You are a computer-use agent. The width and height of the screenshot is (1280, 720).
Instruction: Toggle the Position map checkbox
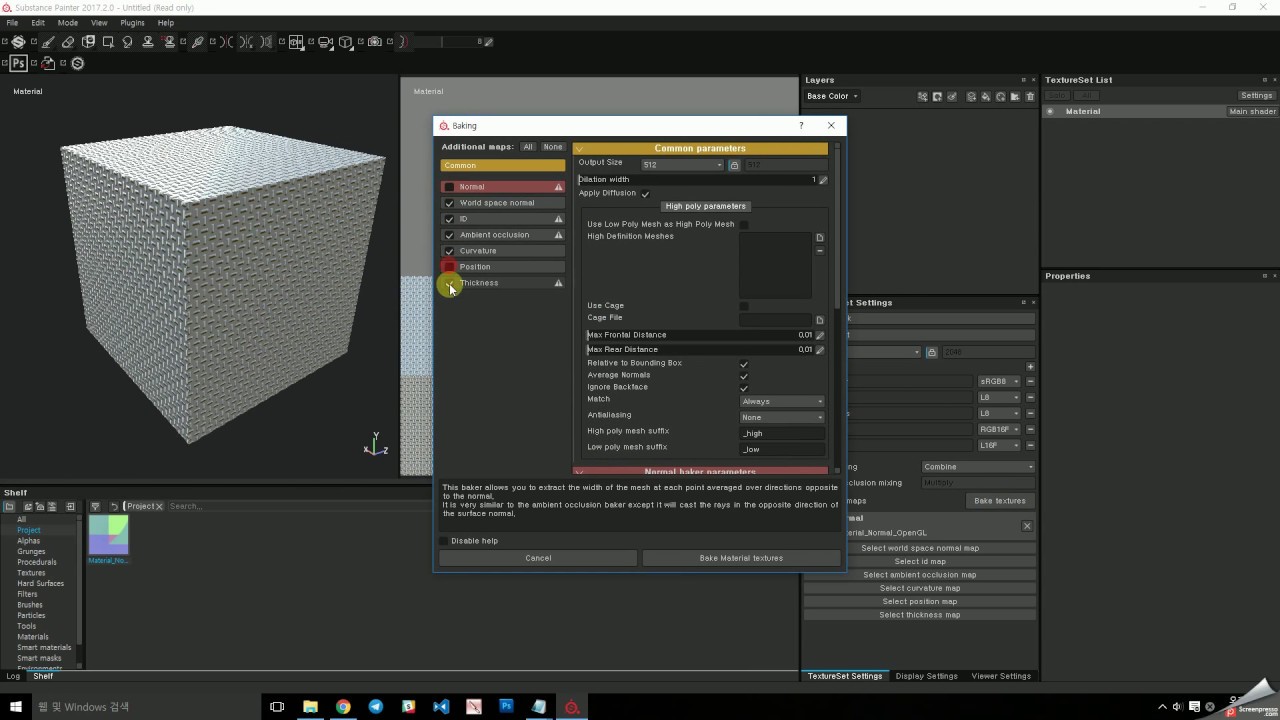click(x=449, y=267)
